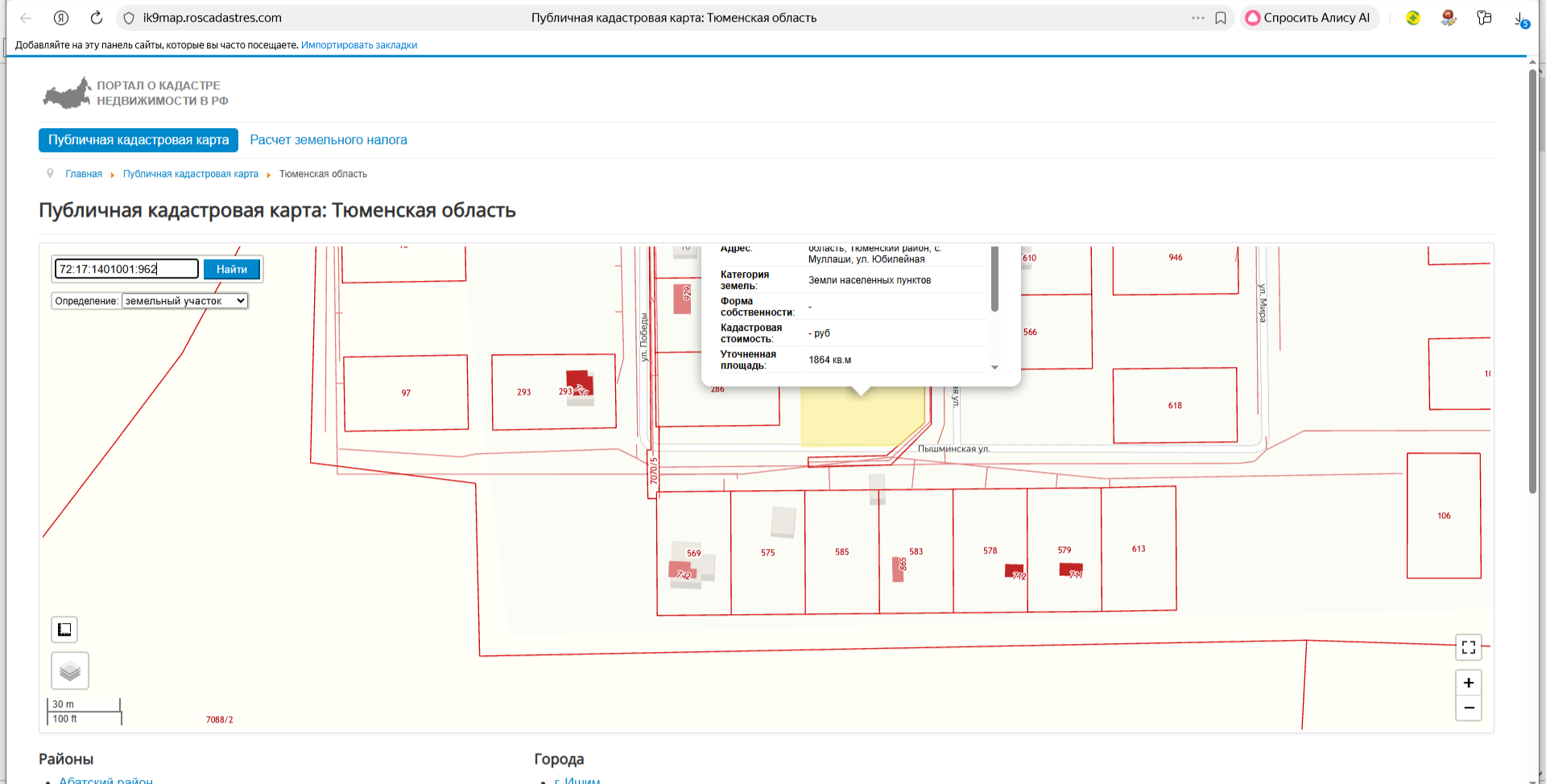This screenshot has height=784, width=1546.
Task: Select the 'Публичная кадастровая карта' tab
Action: 138,140
